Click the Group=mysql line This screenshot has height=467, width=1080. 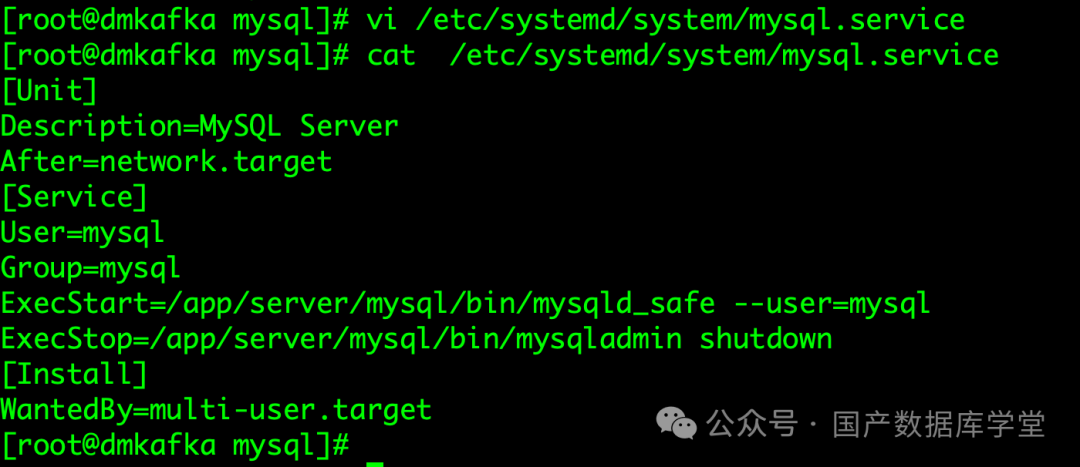point(91,268)
